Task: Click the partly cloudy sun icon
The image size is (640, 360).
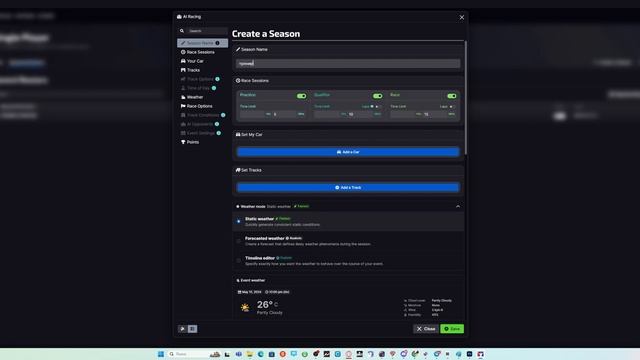Action: coord(245,308)
